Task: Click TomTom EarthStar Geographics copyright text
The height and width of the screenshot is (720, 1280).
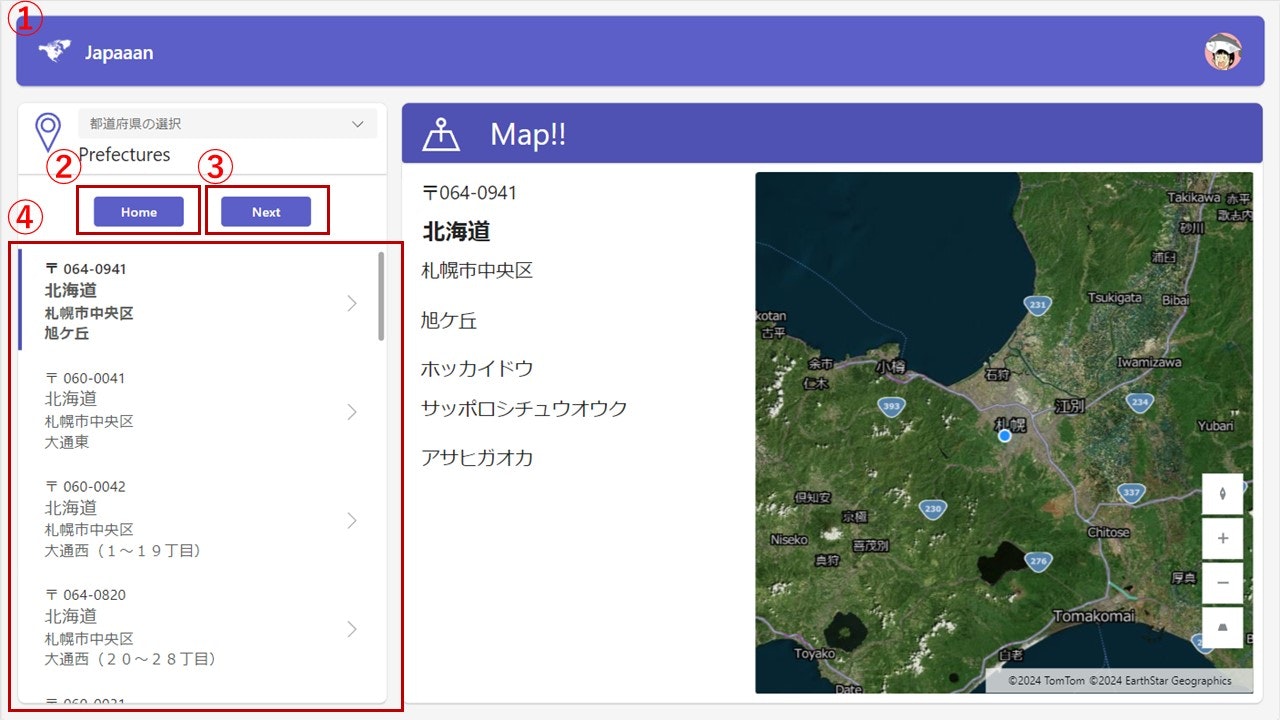Action: pos(1119,681)
